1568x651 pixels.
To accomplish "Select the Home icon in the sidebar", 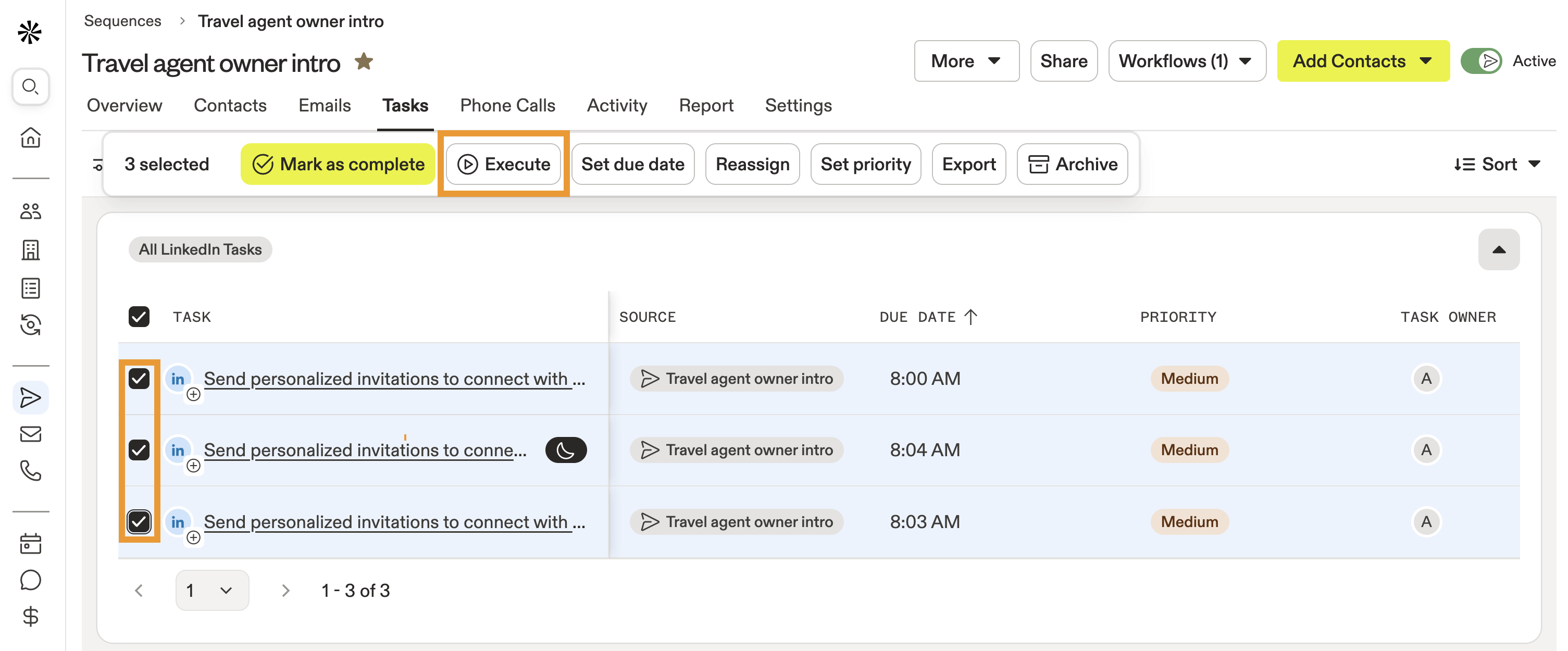I will pyautogui.click(x=30, y=137).
